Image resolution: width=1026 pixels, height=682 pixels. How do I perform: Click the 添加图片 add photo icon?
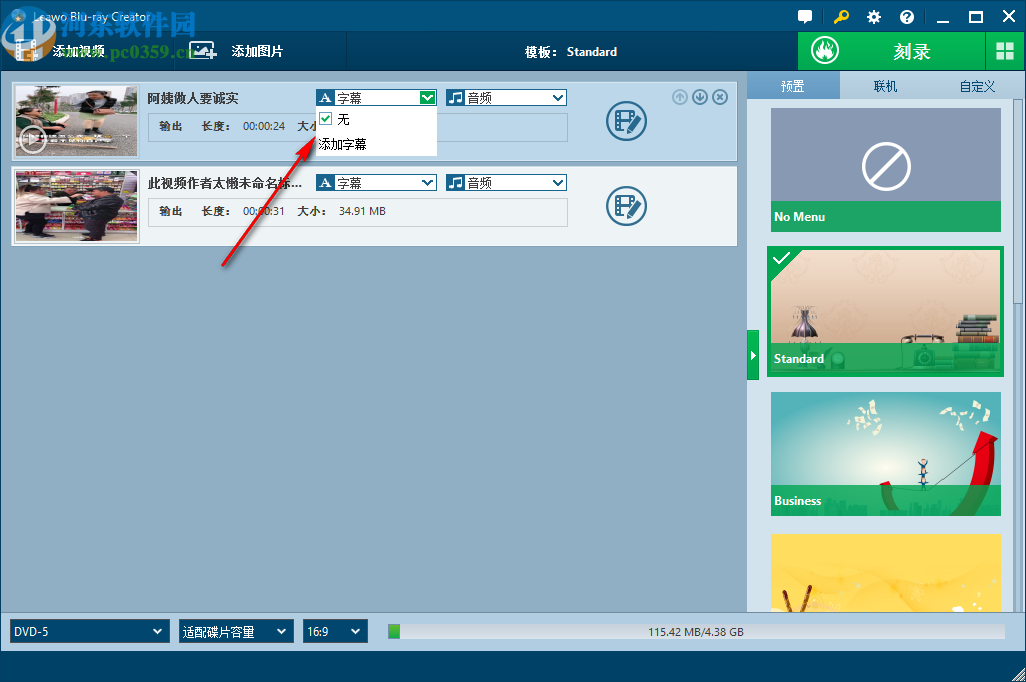(x=203, y=49)
